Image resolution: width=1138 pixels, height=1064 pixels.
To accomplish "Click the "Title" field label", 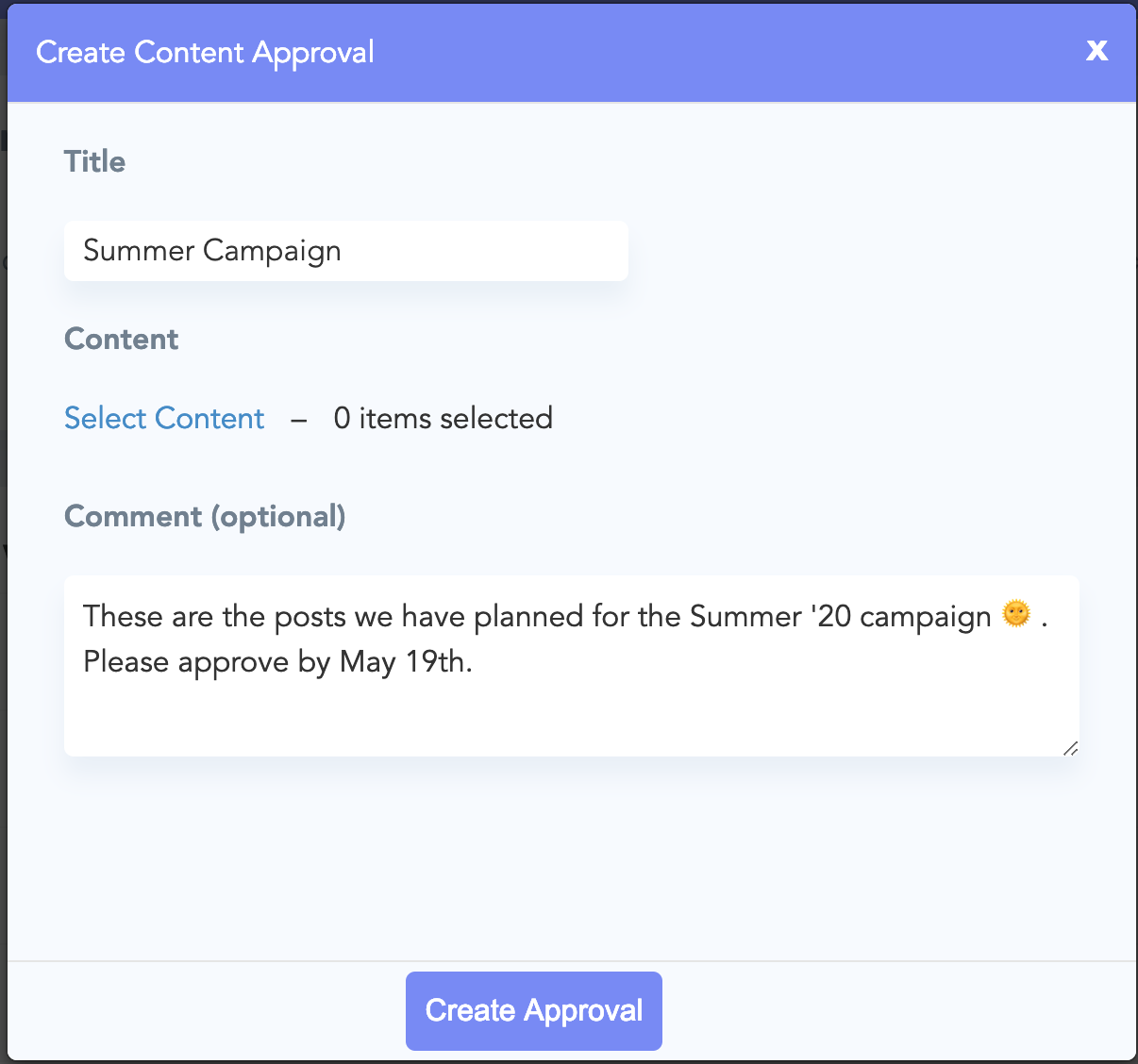I will pyautogui.click(x=94, y=161).
